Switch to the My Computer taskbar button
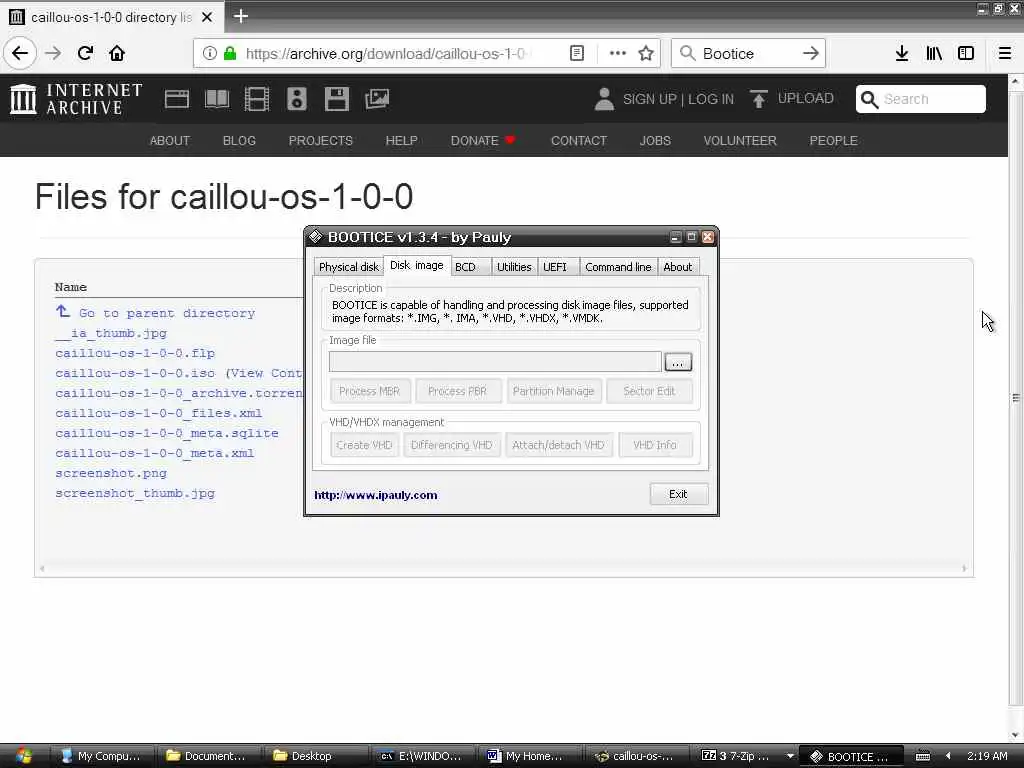The width and height of the screenshot is (1024, 768). pos(103,756)
